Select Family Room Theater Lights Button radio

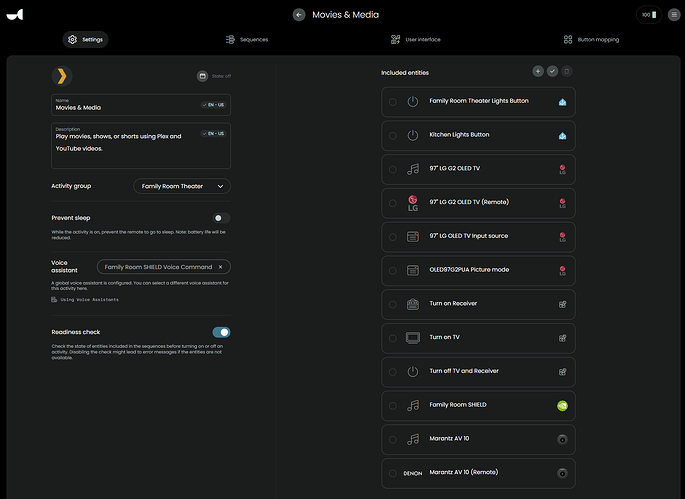[393, 102]
